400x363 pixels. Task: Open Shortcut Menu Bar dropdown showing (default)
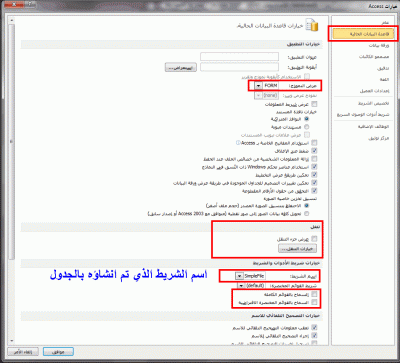point(241,286)
